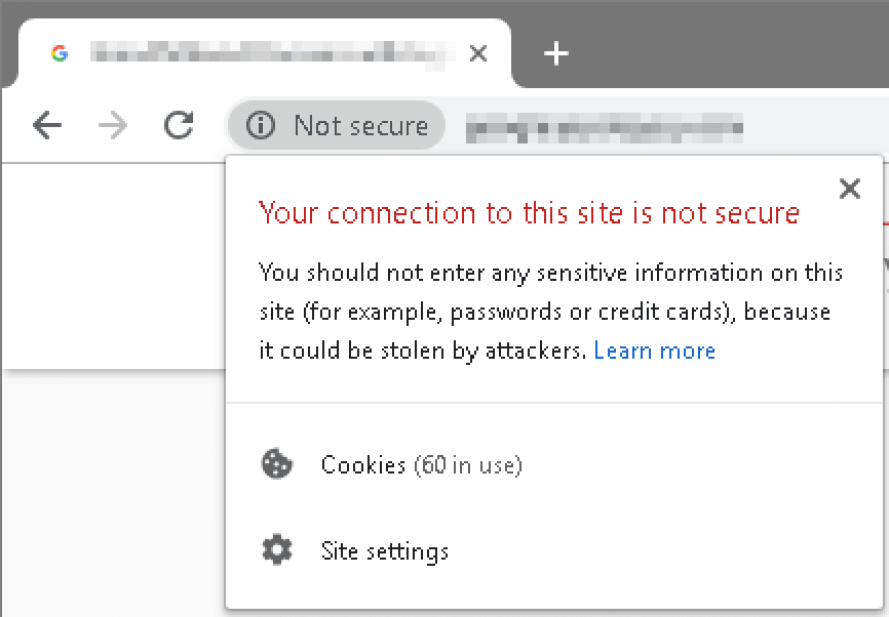This screenshot has width=889, height=617.
Task: Open the "Learn more" link
Action: (x=654, y=351)
